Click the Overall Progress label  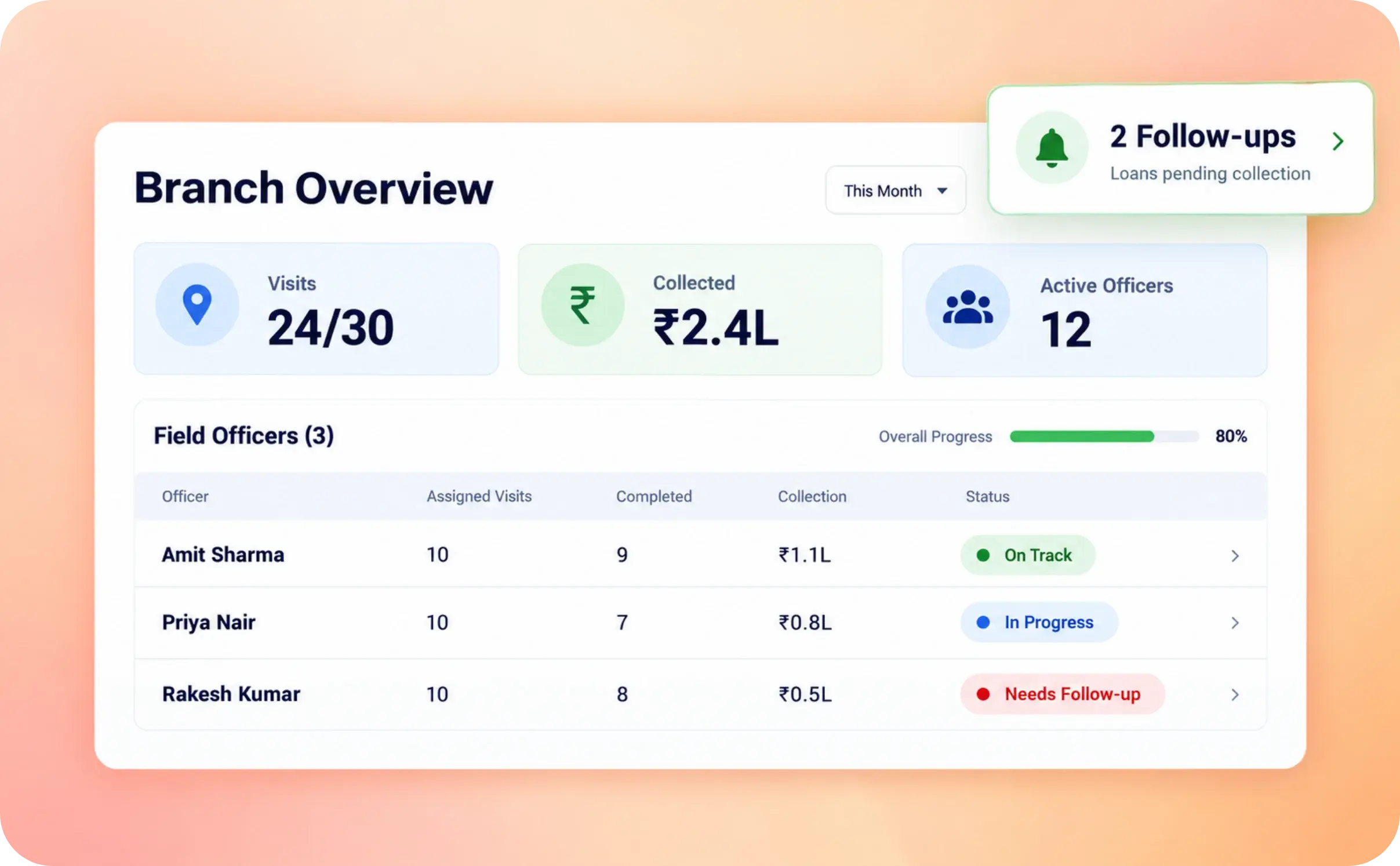coord(935,436)
